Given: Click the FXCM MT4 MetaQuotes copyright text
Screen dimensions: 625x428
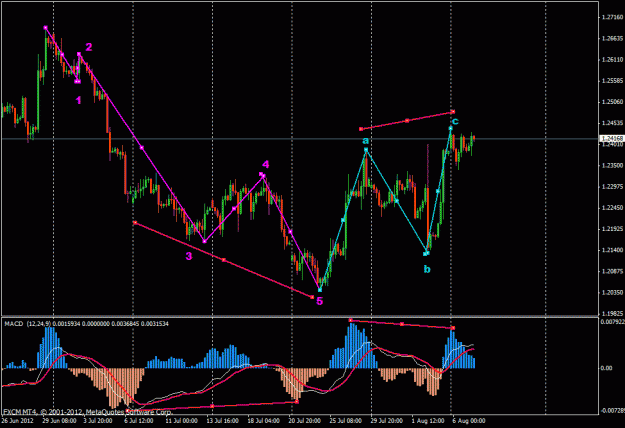Looking at the screenshot, I should [x=88, y=412].
